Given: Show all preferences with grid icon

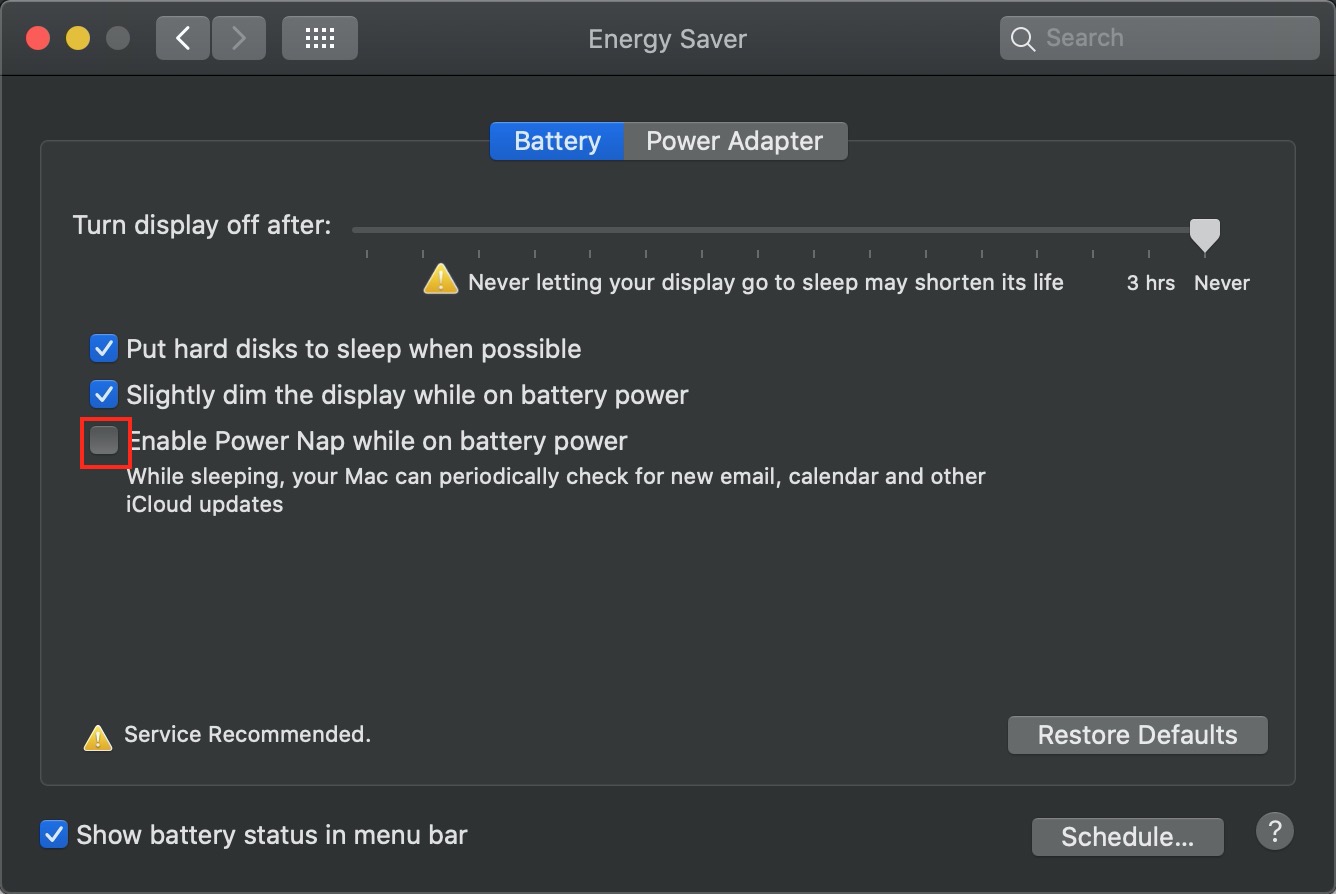Looking at the screenshot, I should 319,38.
